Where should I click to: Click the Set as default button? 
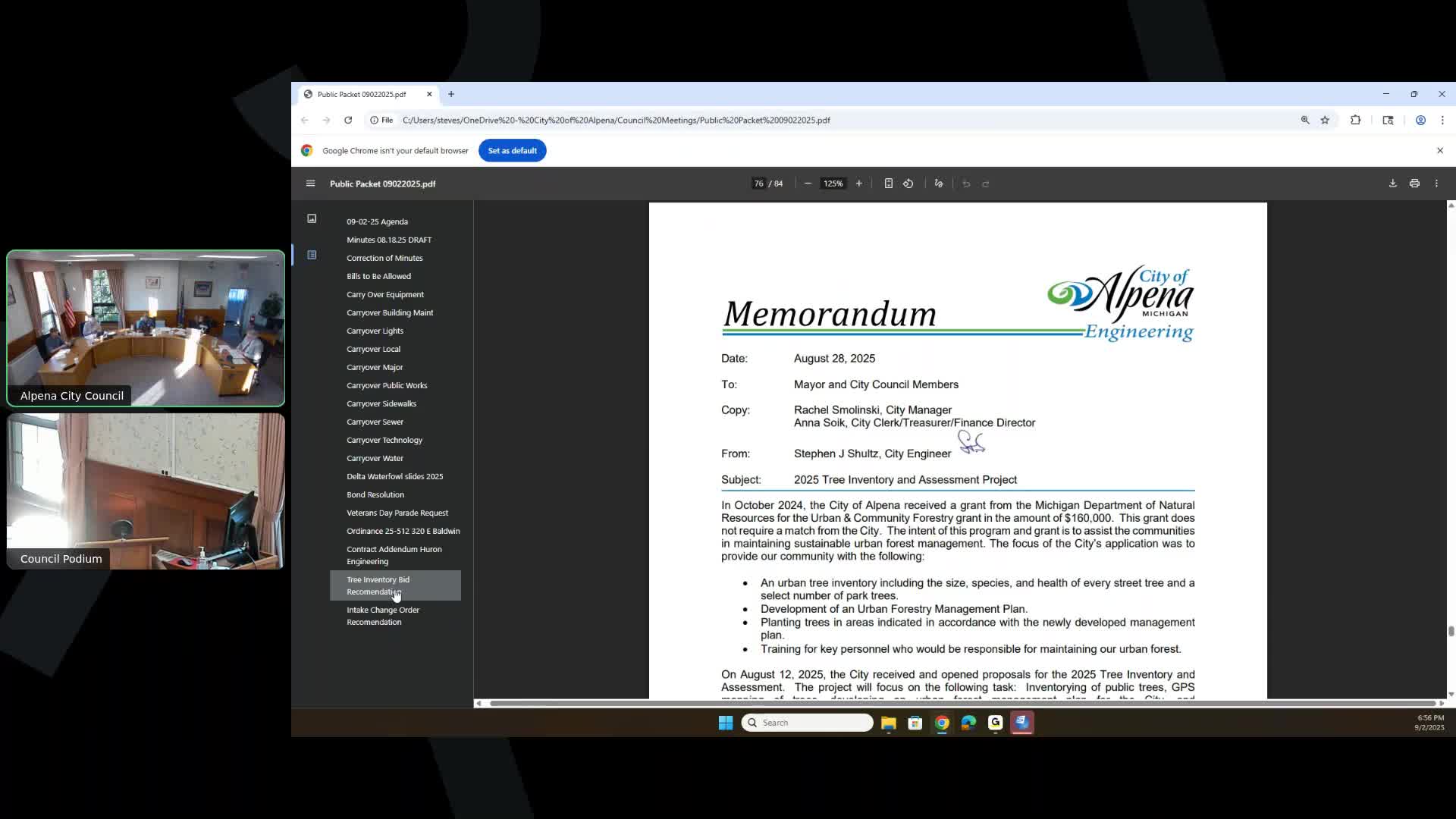coord(512,150)
